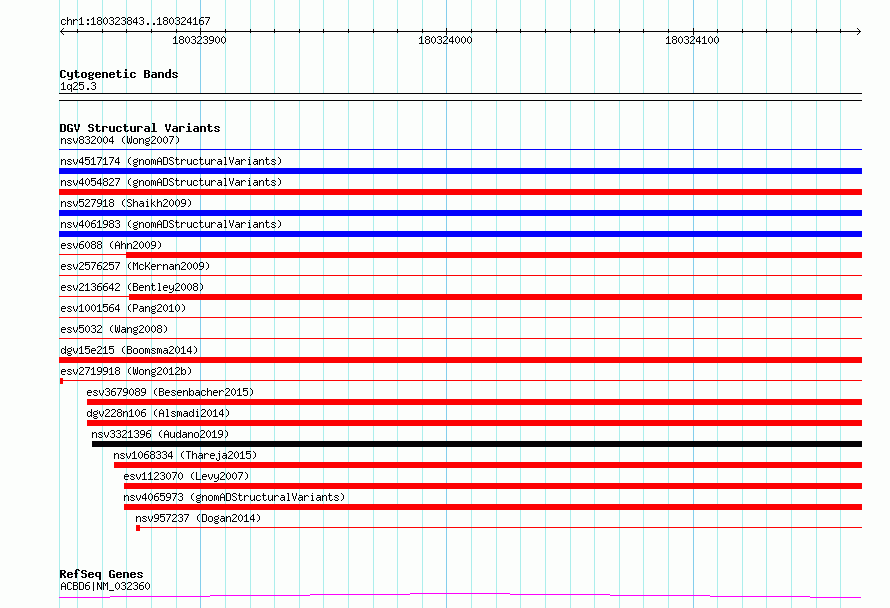Viewport: 890px width, 608px height.
Task: Select the dgv15e215 (Boomsma2014) label
Action: coord(129,350)
